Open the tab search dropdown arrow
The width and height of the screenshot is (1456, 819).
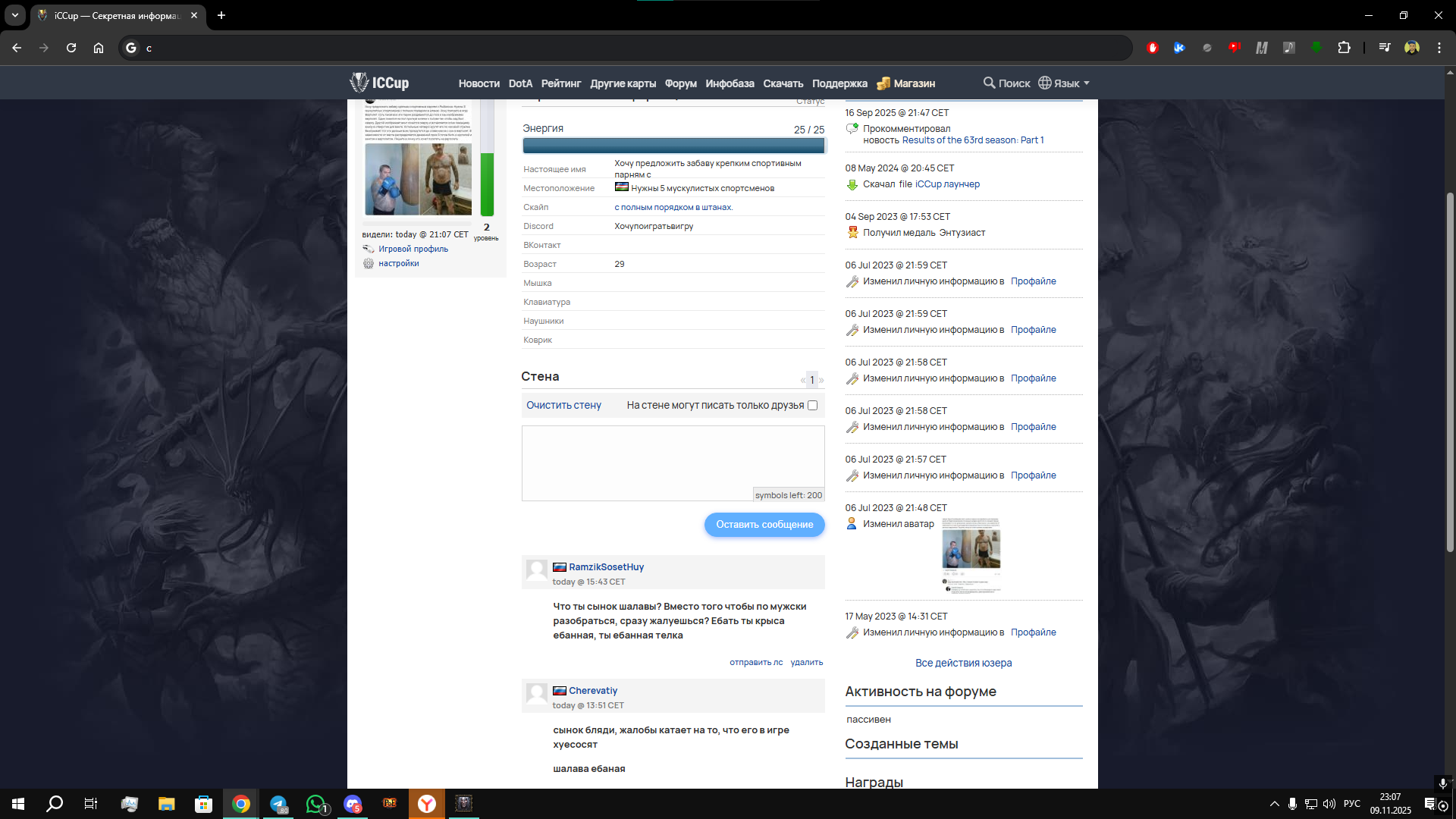(x=15, y=15)
